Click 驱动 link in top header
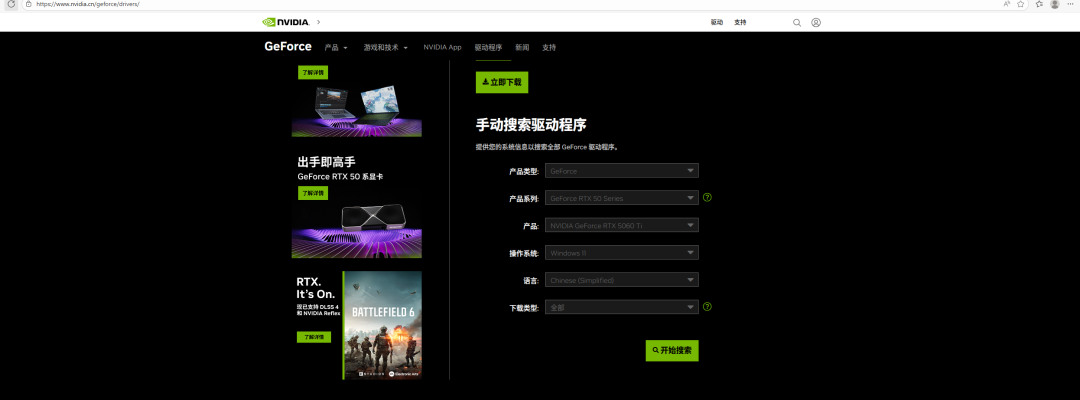The height and width of the screenshot is (400, 1080). click(717, 23)
